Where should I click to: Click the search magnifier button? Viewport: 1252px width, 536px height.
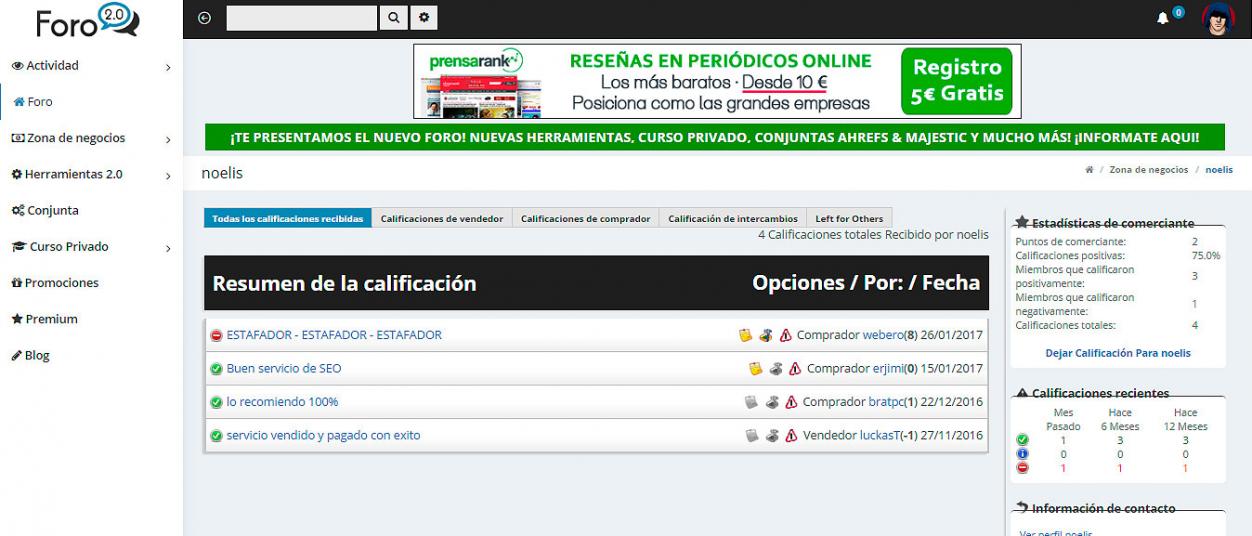pos(394,18)
